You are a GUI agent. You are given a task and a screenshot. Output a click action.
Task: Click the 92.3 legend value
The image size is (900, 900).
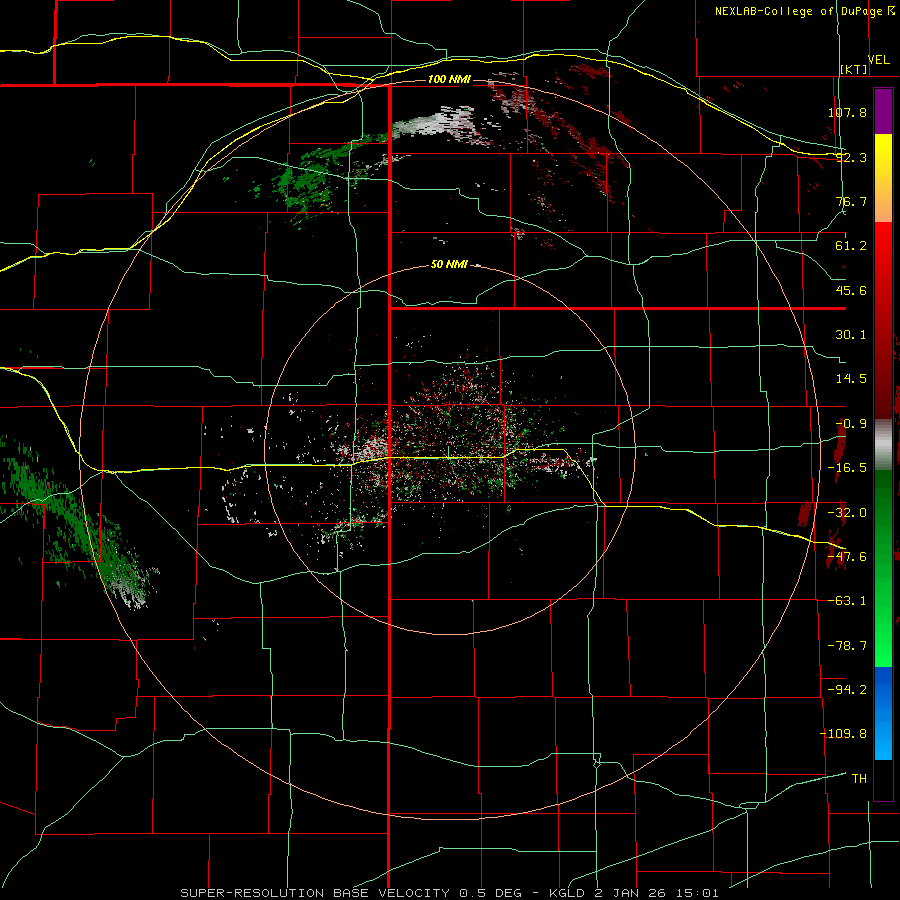click(851, 157)
